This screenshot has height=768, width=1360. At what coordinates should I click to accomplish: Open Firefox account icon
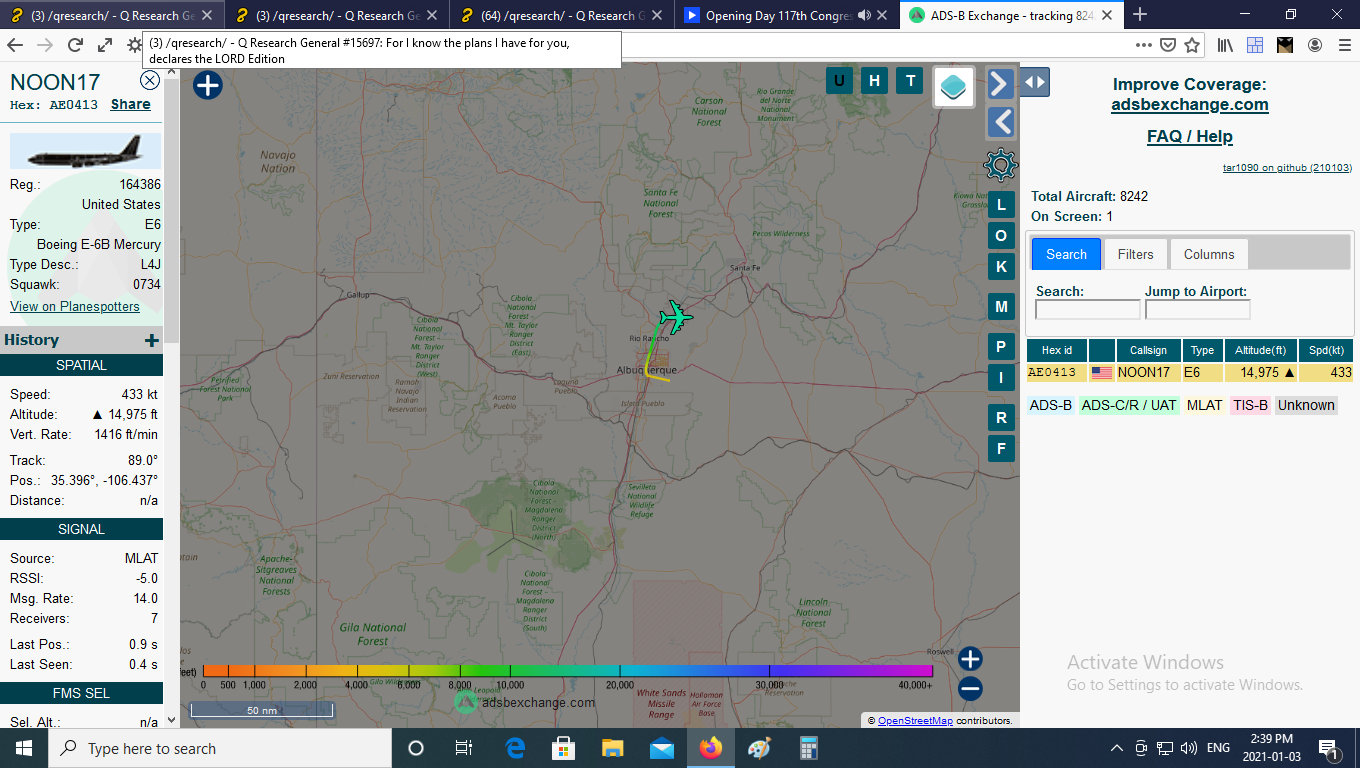[x=1315, y=45]
